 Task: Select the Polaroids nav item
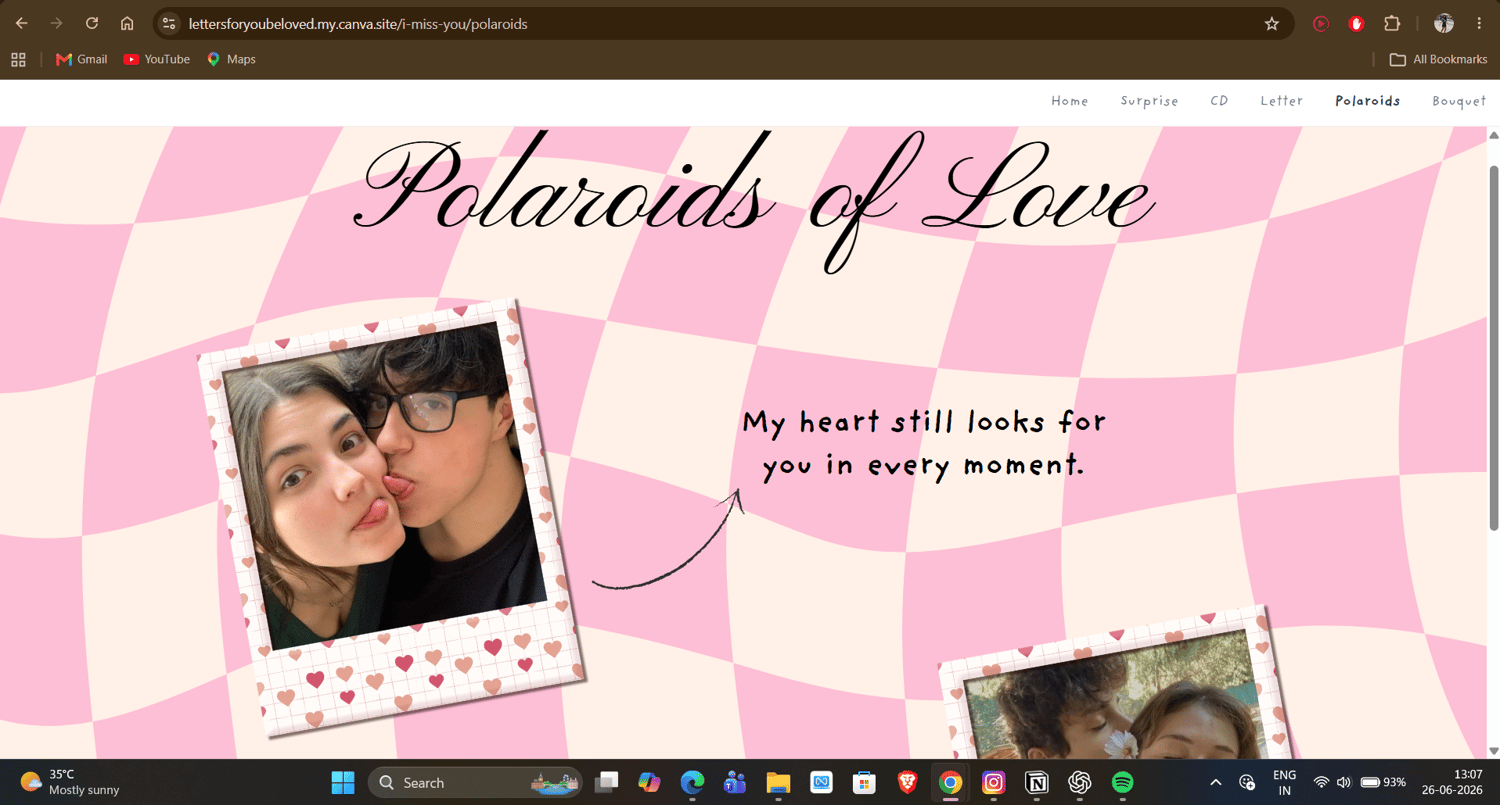point(1367,101)
